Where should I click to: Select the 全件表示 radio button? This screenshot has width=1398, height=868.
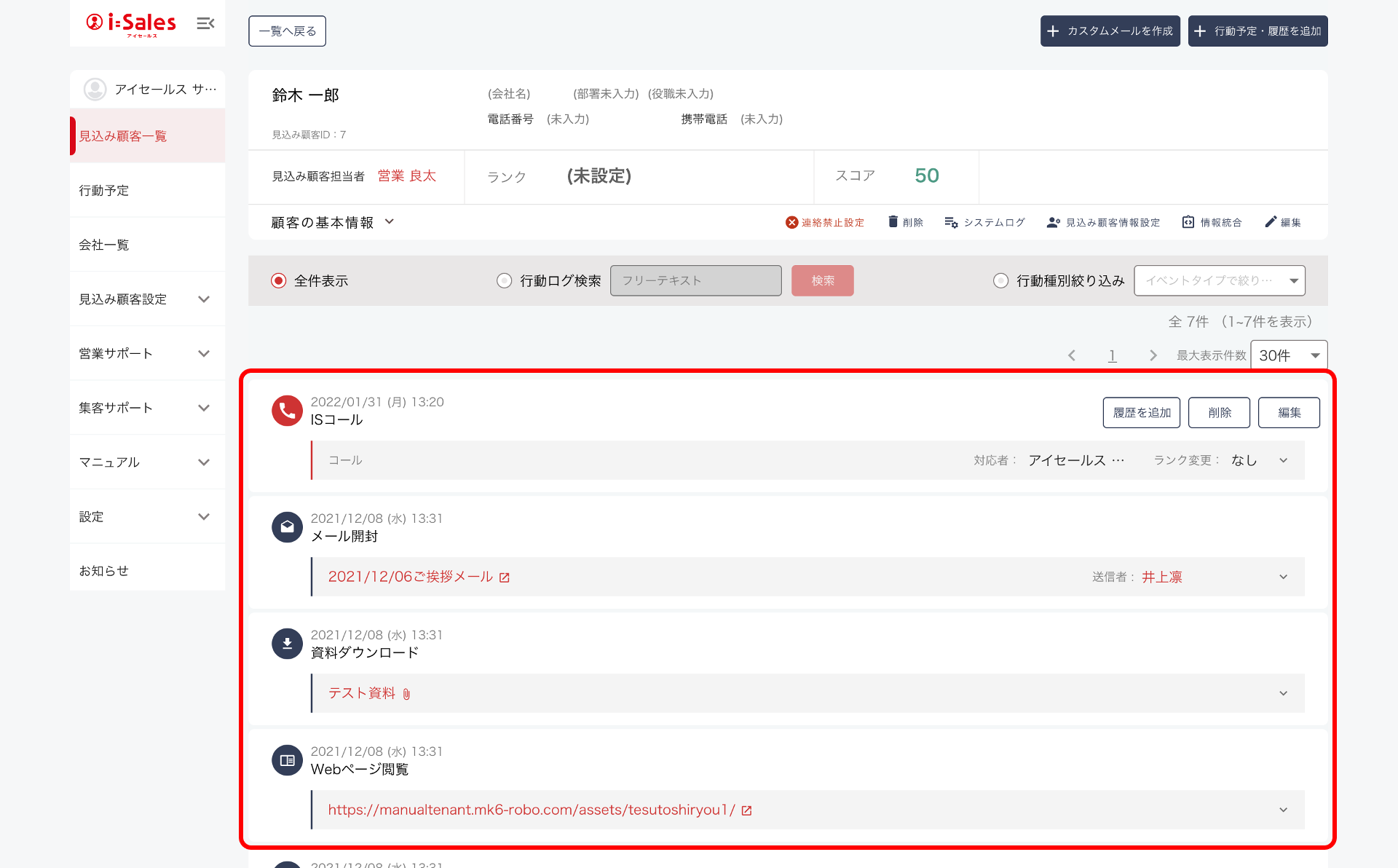pyautogui.click(x=279, y=281)
